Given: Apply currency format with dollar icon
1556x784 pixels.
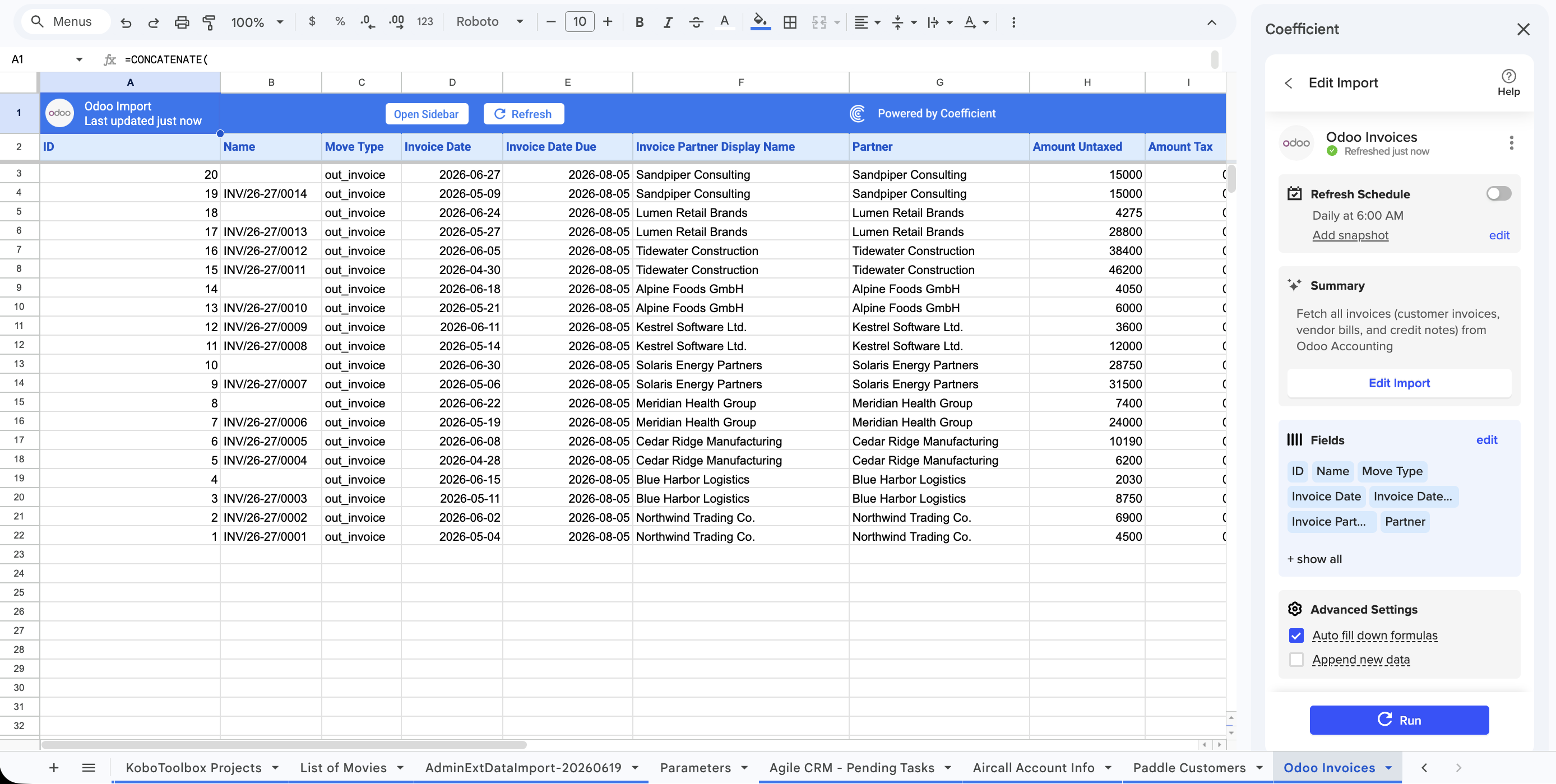Looking at the screenshot, I should pyautogui.click(x=312, y=22).
